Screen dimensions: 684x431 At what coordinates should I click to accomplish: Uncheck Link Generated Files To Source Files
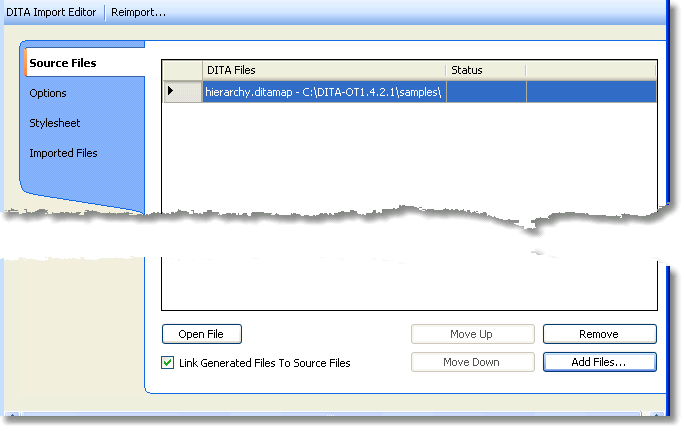pos(168,363)
